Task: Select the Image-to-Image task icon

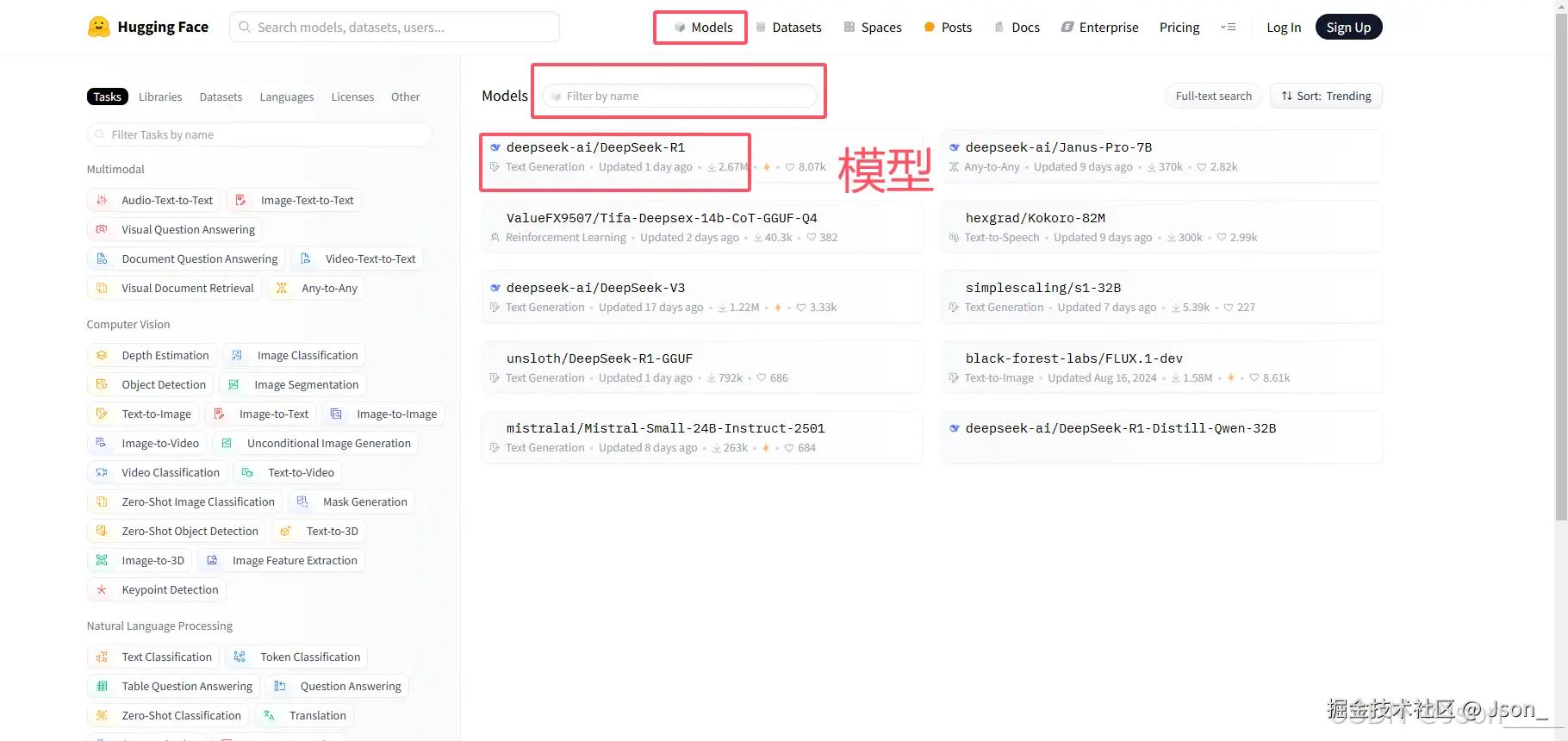Action: tap(337, 414)
